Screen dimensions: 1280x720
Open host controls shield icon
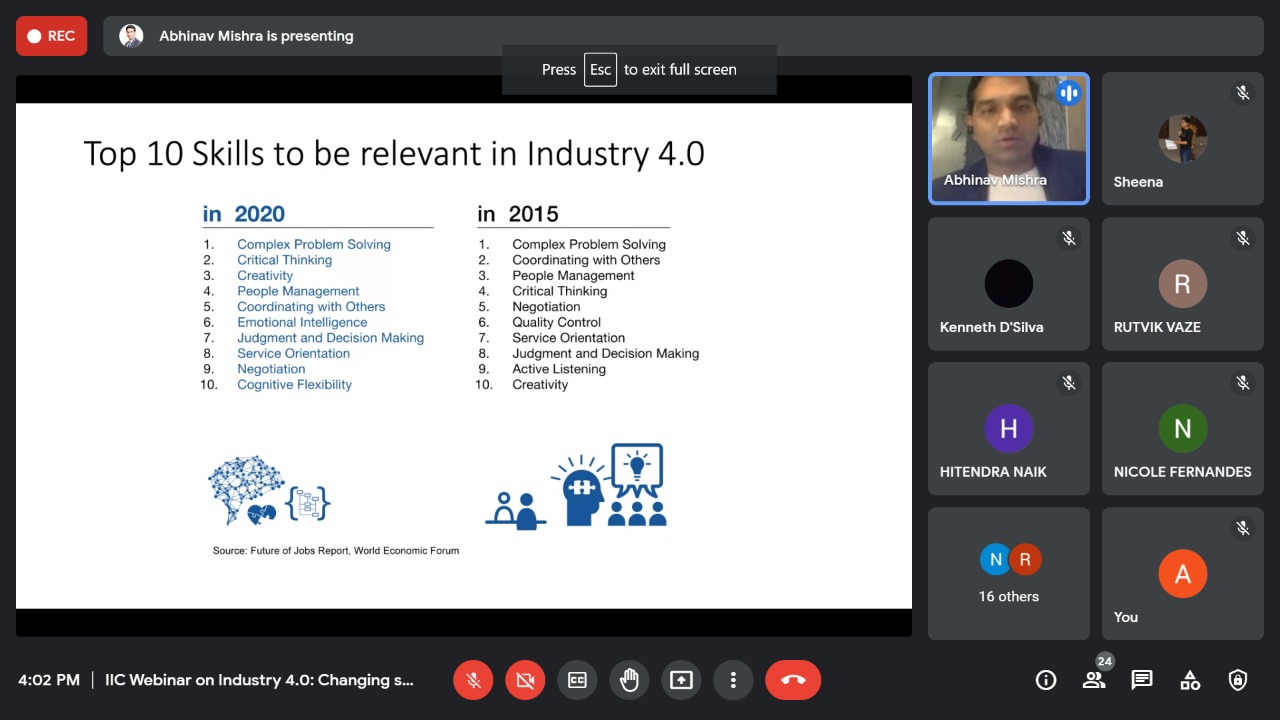tap(1238, 680)
